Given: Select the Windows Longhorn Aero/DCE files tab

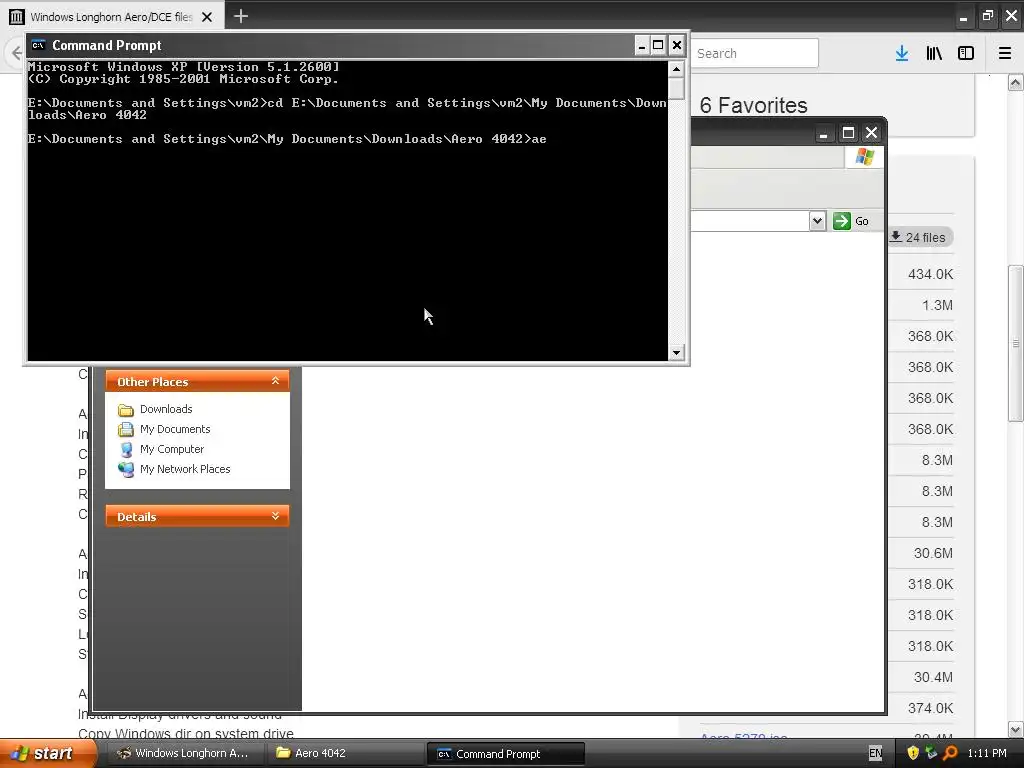Looking at the screenshot, I should (x=112, y=17).
